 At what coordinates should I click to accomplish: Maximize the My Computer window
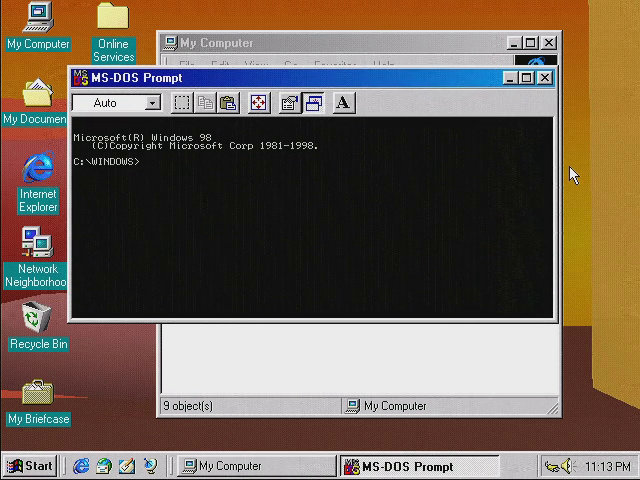531,42
